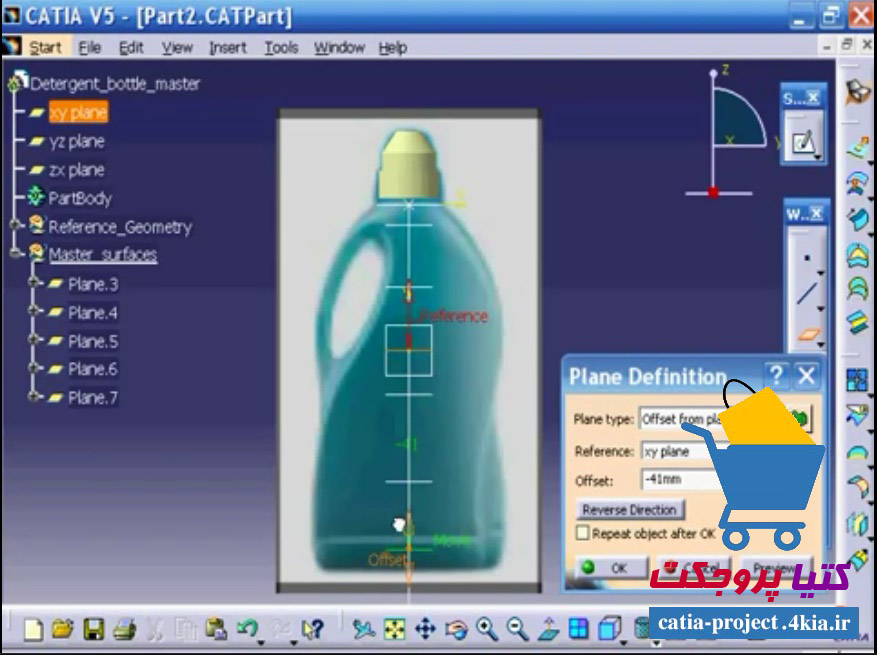This screenshot has width=877, height=655.
Task: Open the Window menu
Action: 339,48
